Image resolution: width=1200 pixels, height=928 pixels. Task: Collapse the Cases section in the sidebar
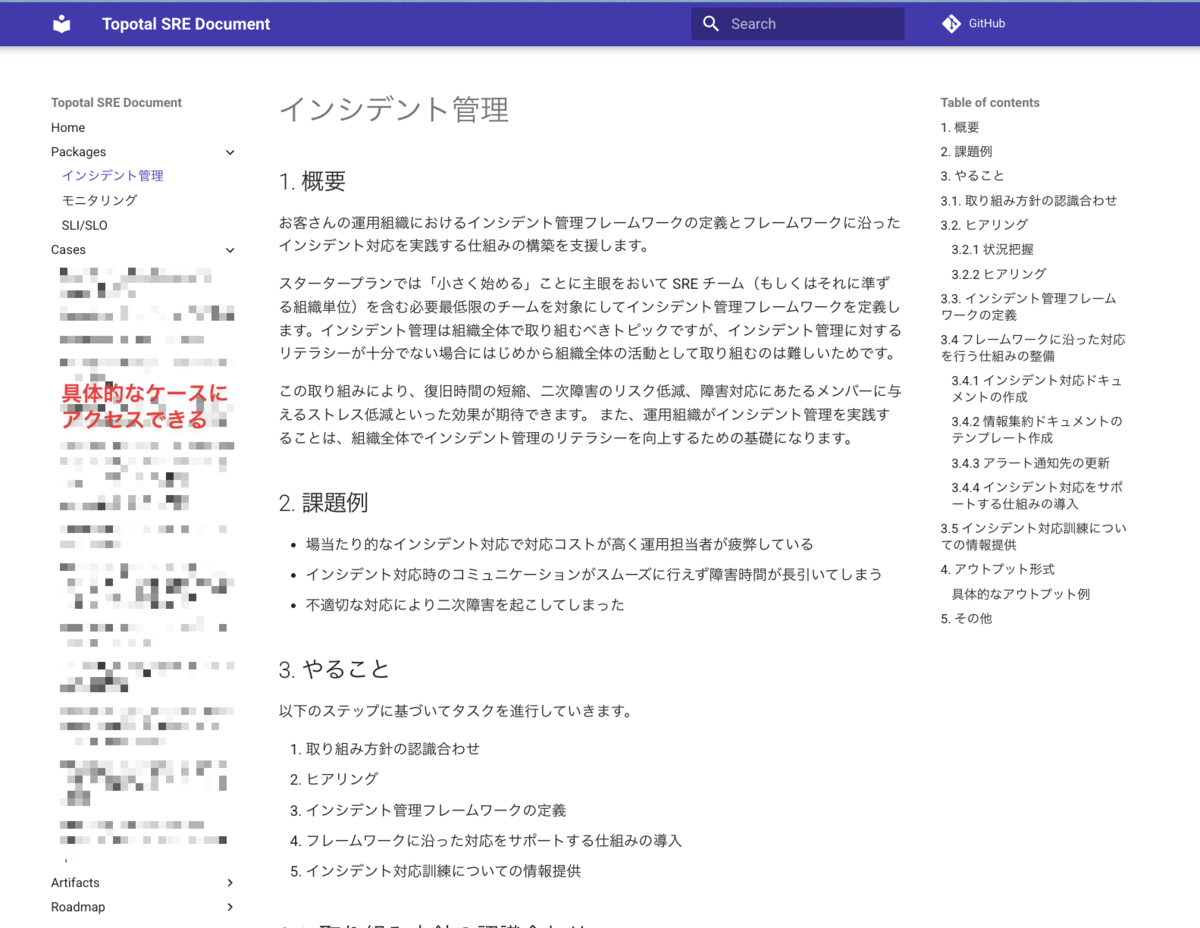(x=229, y=250)
